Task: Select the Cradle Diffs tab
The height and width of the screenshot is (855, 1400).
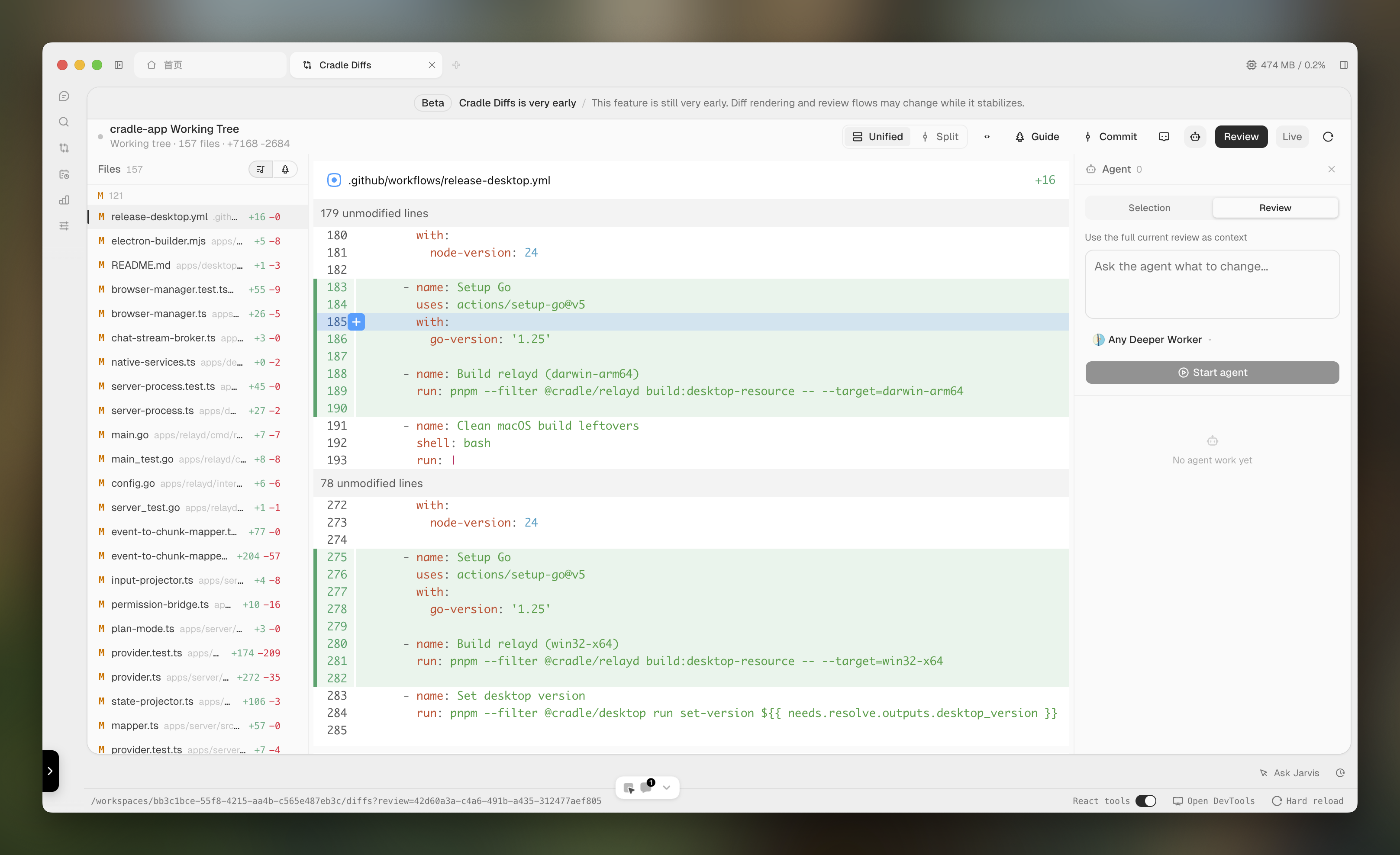Action: (x=366, y=65)
